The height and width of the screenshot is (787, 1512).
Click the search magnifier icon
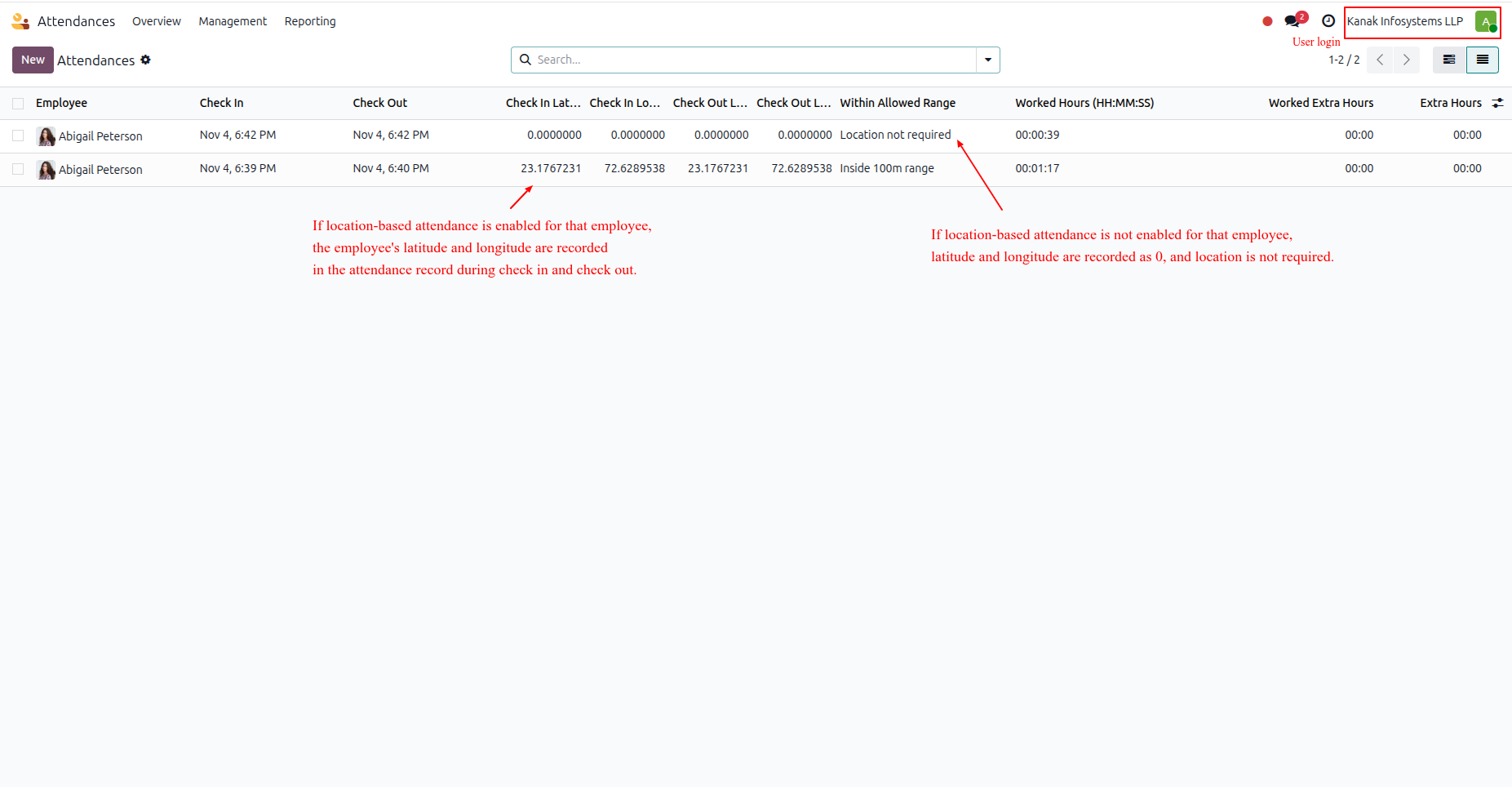tap(525, 60)
